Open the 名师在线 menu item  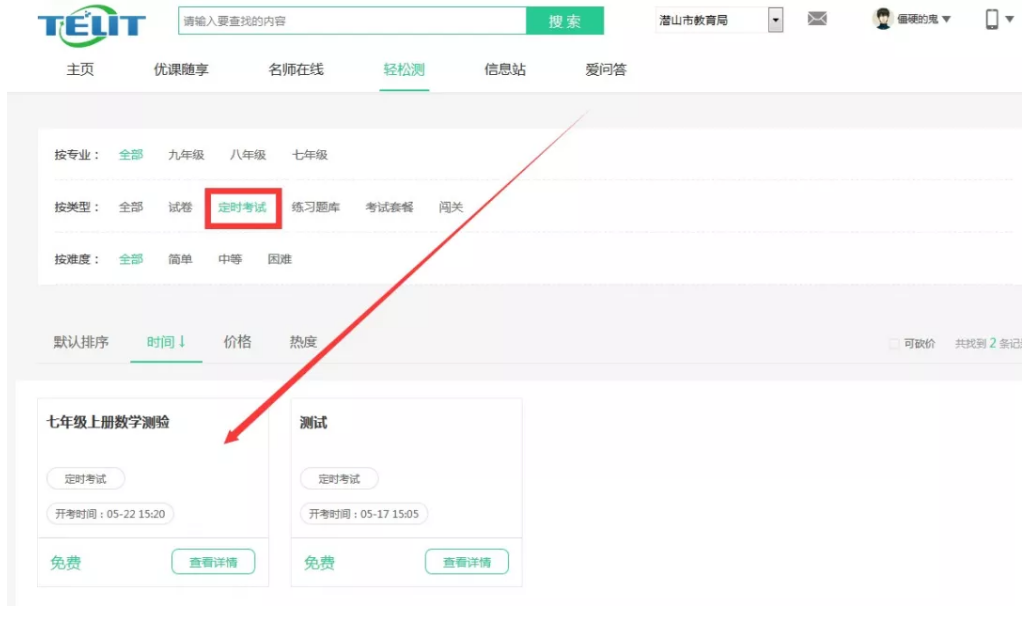tap(296, 70)
